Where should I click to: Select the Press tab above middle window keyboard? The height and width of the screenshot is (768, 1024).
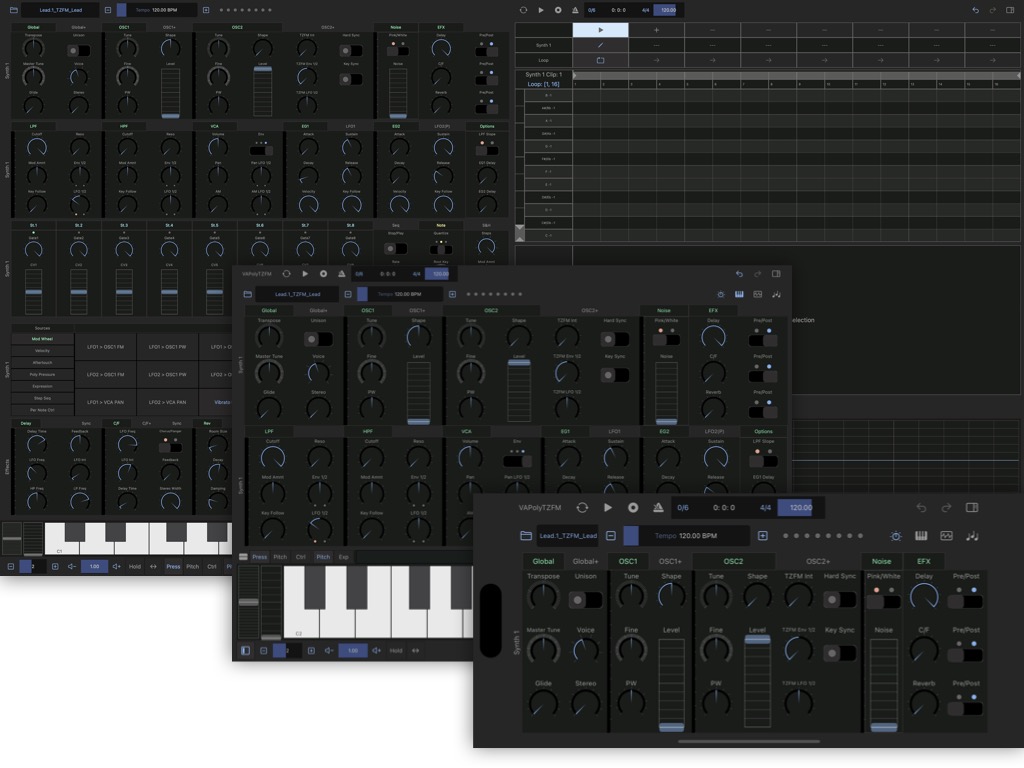[x=259, y=557]
